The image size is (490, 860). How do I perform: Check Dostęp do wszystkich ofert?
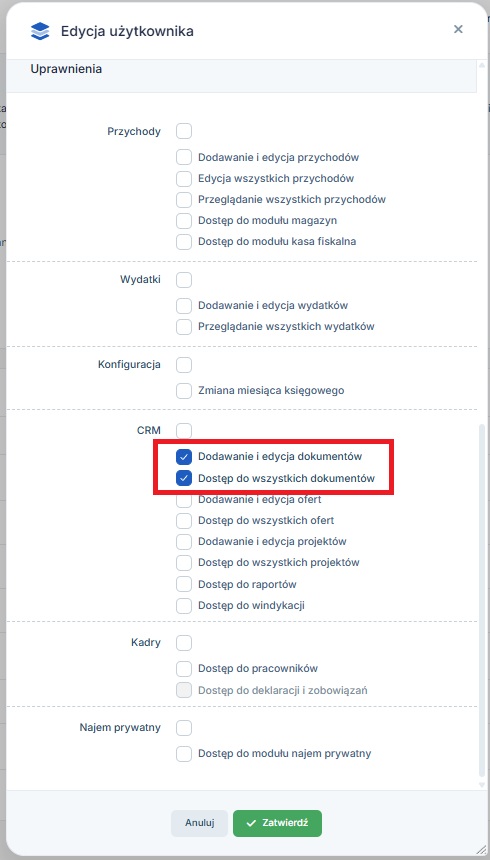click(x=184, y=520)
